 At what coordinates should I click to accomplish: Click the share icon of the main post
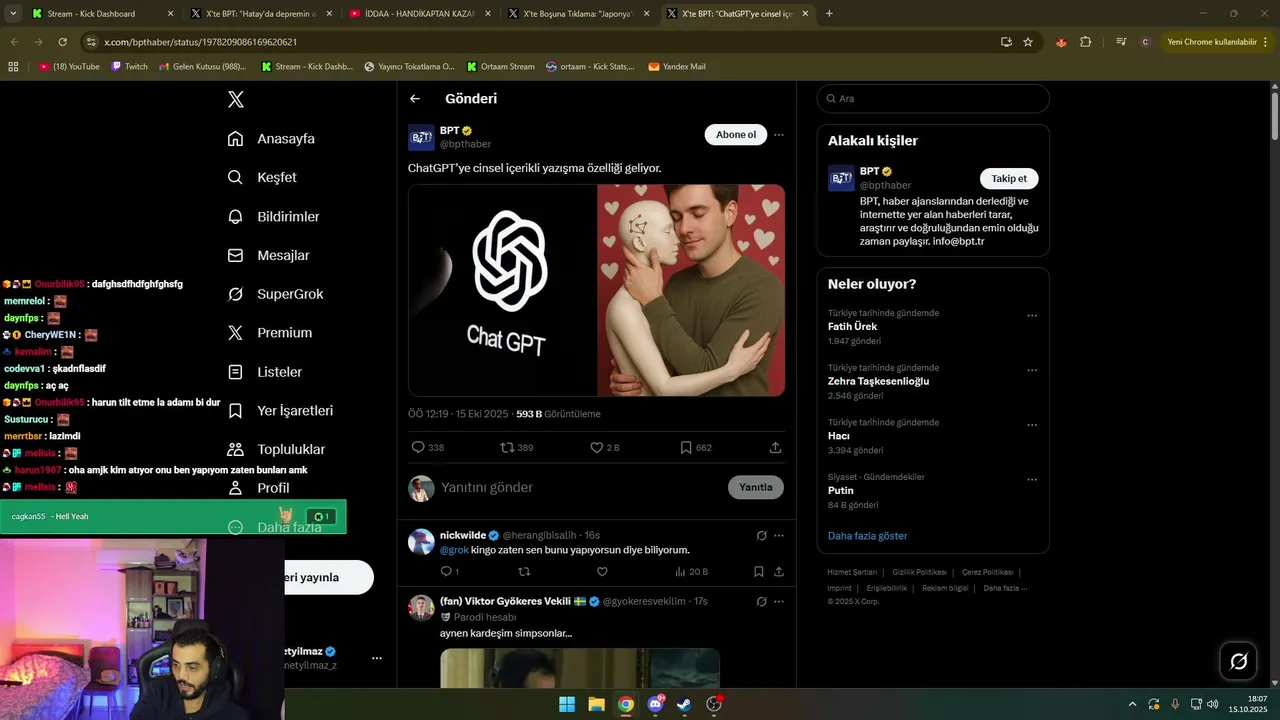775,447
